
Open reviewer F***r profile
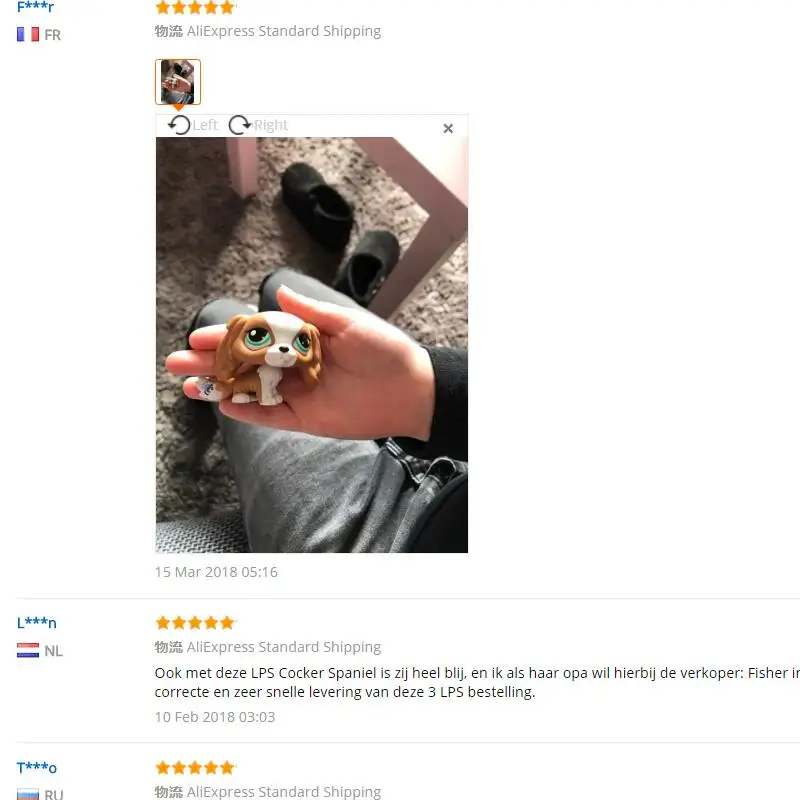coord(35,7)
